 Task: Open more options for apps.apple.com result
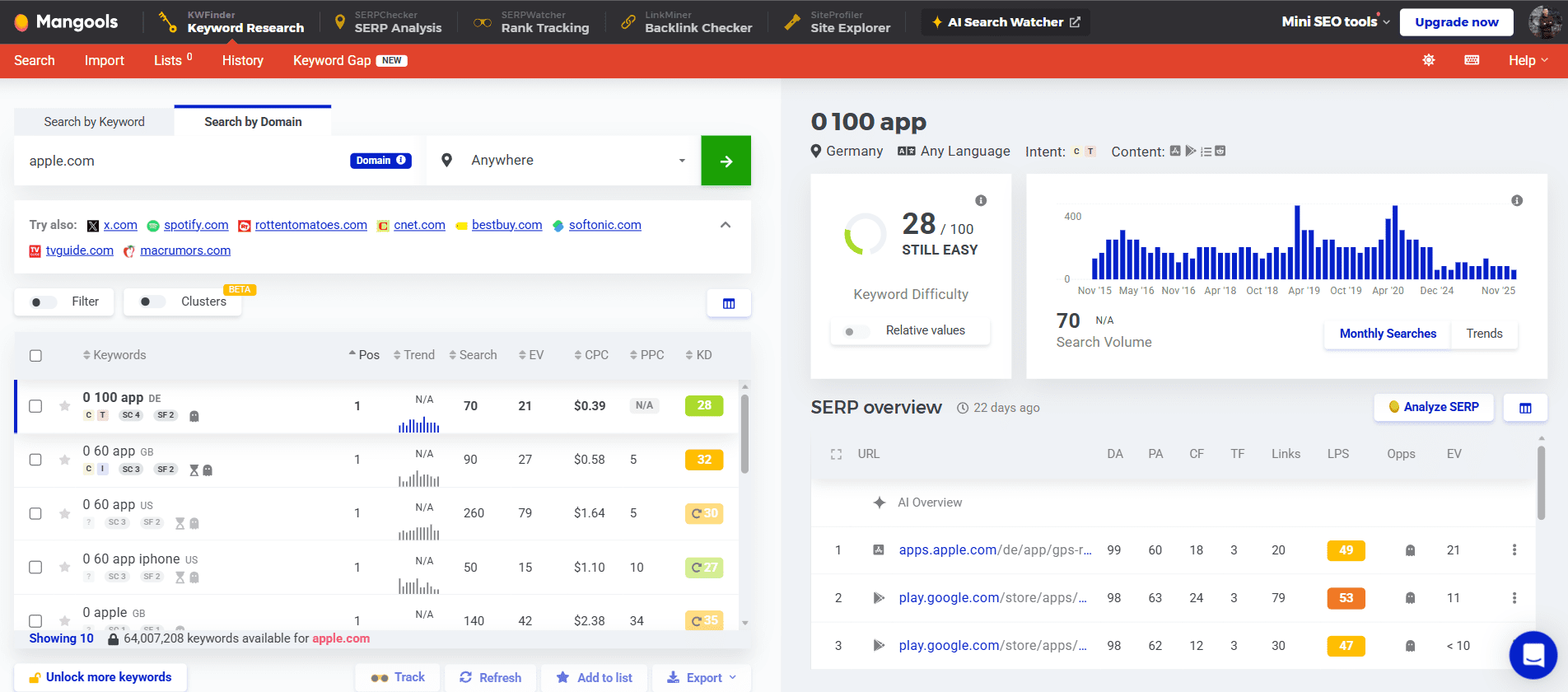1514,550
